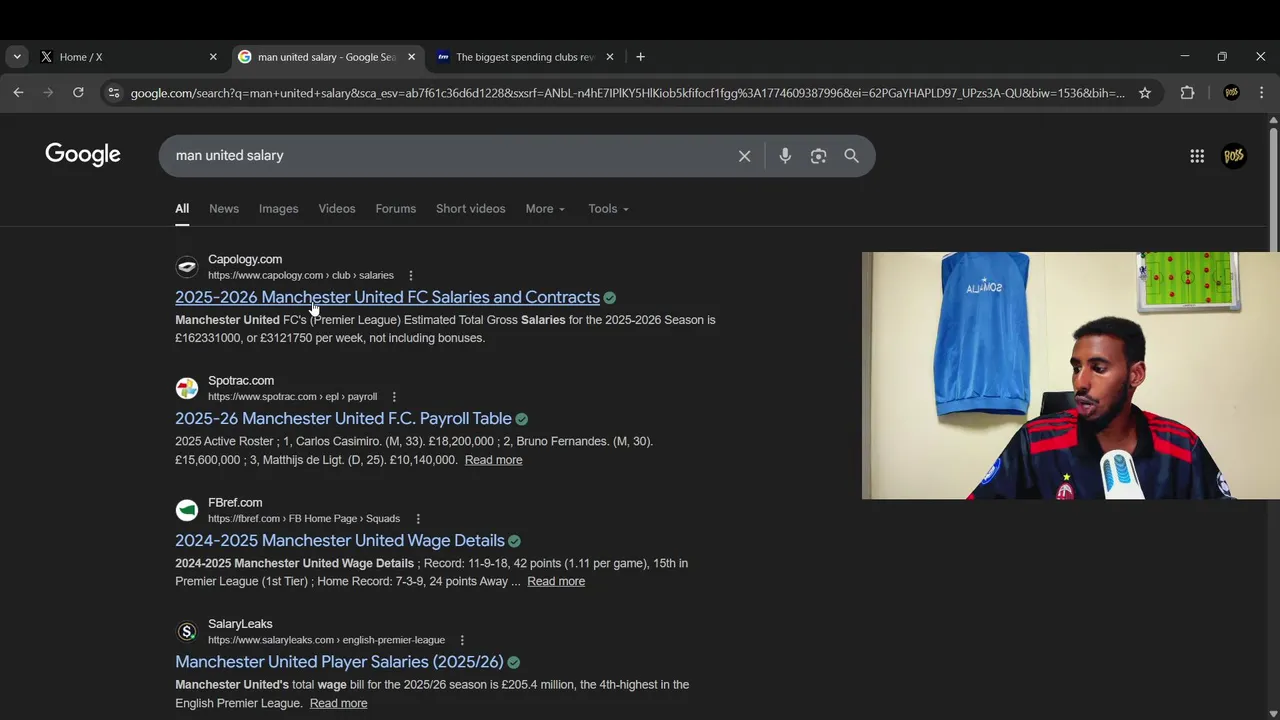
Task: Expand the Tools dropdown
Action: 608,209
